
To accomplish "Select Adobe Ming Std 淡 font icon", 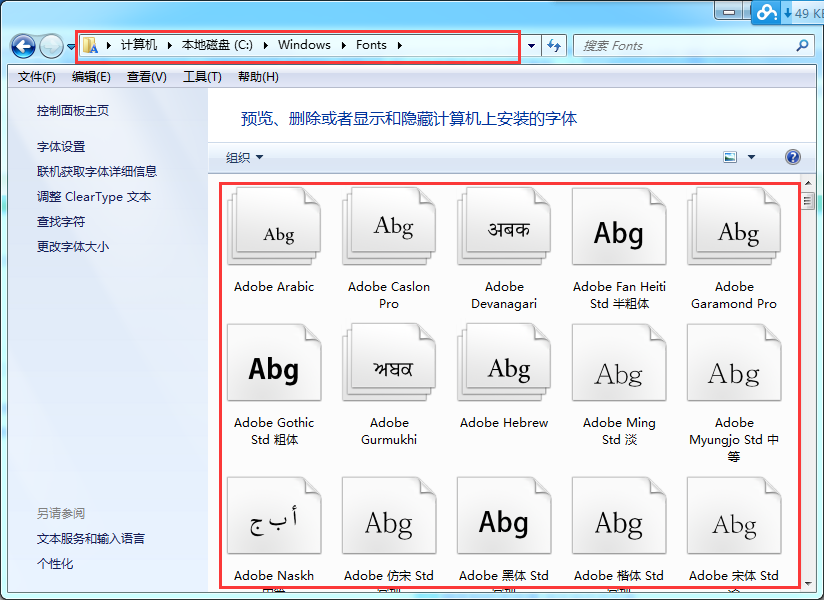I will pyautogui.click(x=619, y=363).
